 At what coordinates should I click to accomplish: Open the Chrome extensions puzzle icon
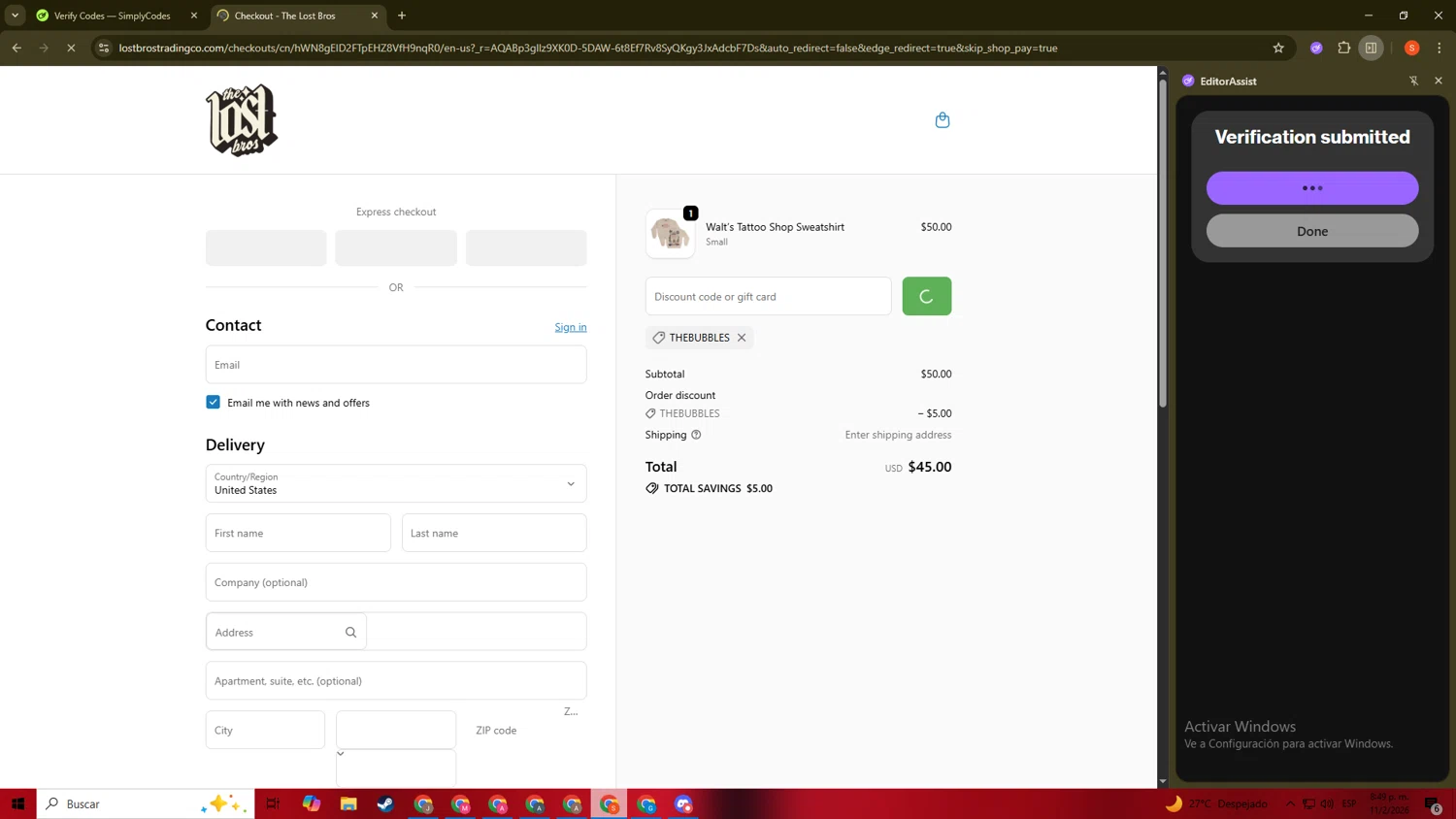point(1344,48)
